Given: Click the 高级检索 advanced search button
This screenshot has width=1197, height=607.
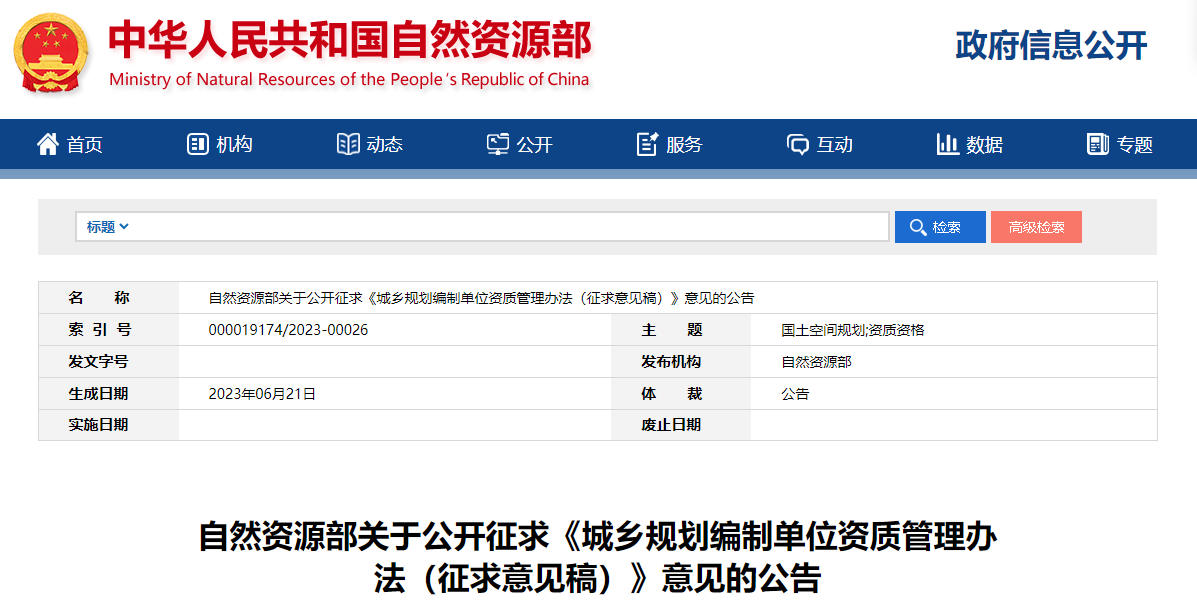Looking at the screenshot, I should (x=1036, y=227).
